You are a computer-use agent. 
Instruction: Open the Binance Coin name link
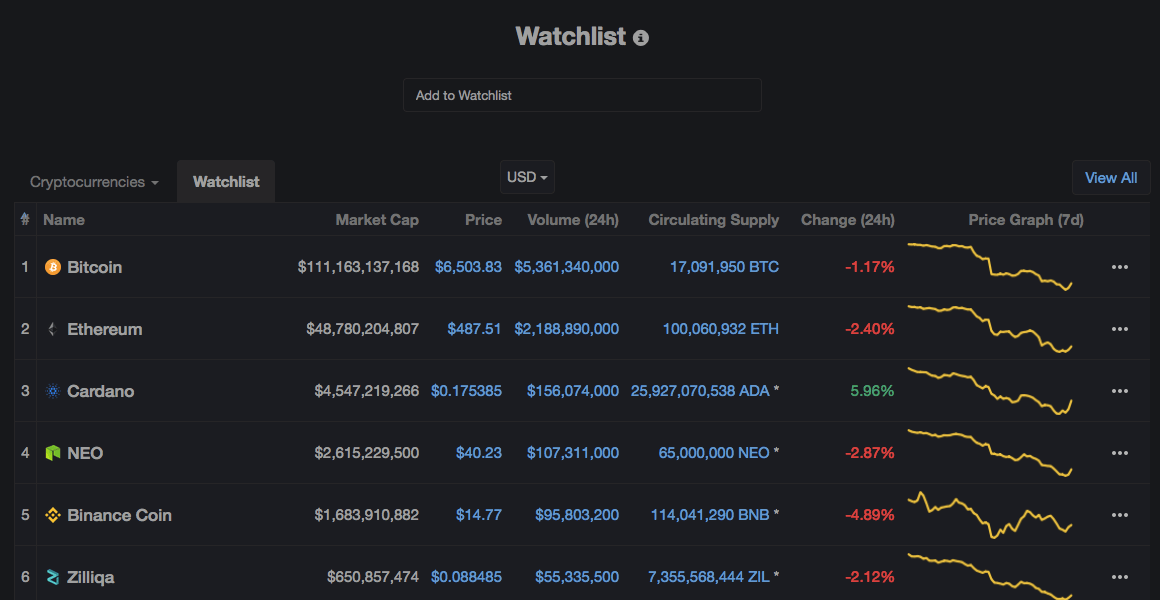119,515
